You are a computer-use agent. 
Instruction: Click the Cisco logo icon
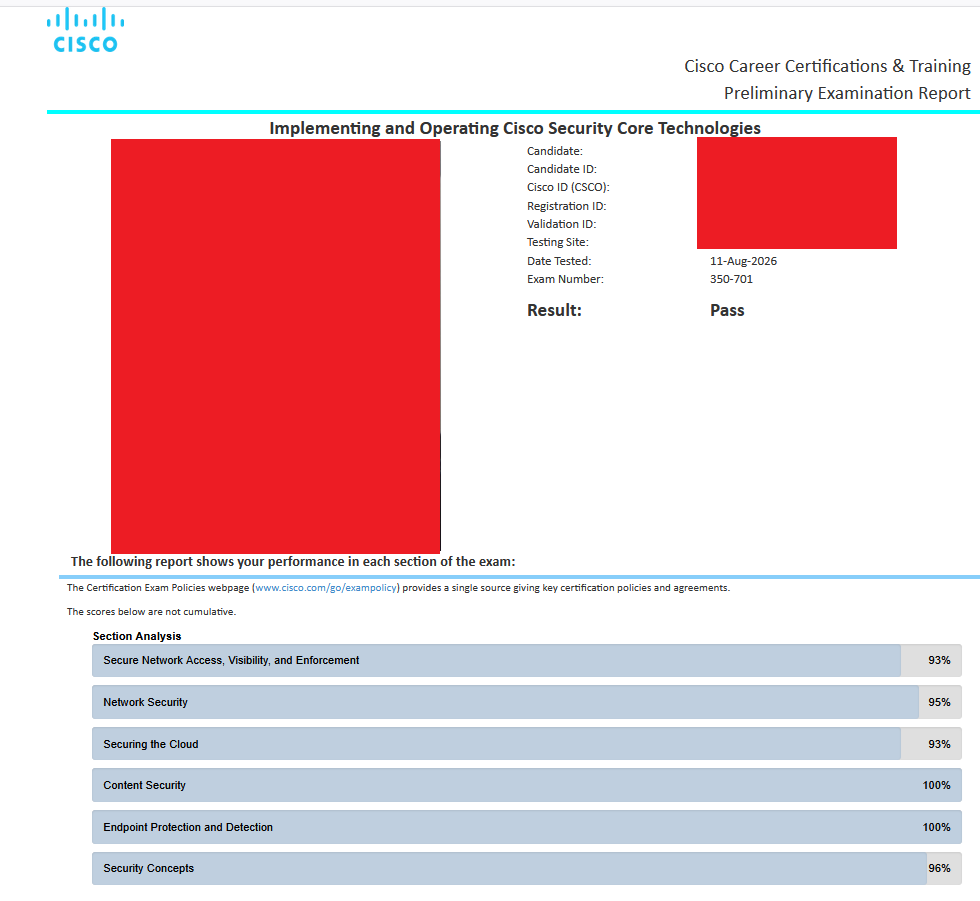click(x=85, y=30)
